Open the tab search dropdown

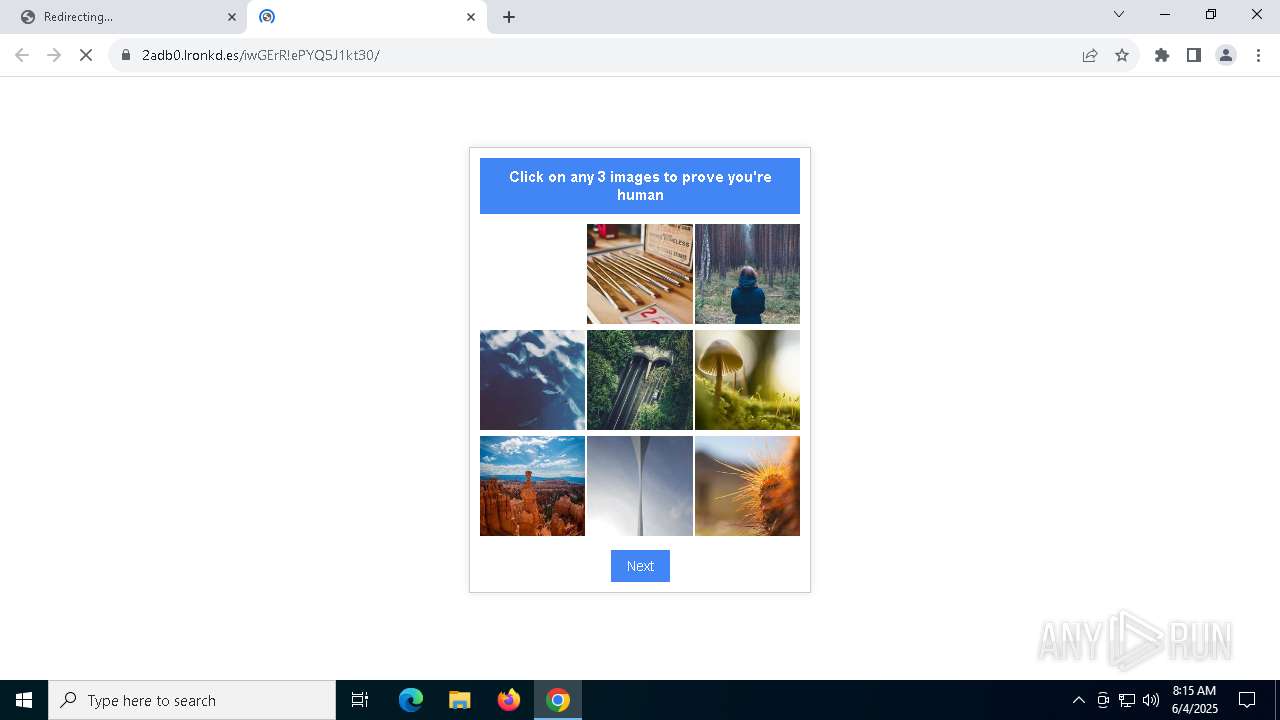1119,14
